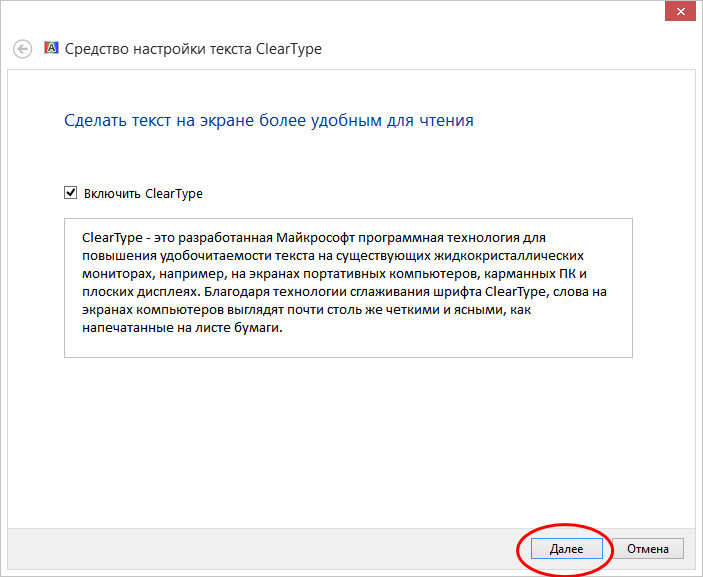This screenshot has height=577, width=703.
Task: Click the "Отмена" button
Action: [648, 548]
